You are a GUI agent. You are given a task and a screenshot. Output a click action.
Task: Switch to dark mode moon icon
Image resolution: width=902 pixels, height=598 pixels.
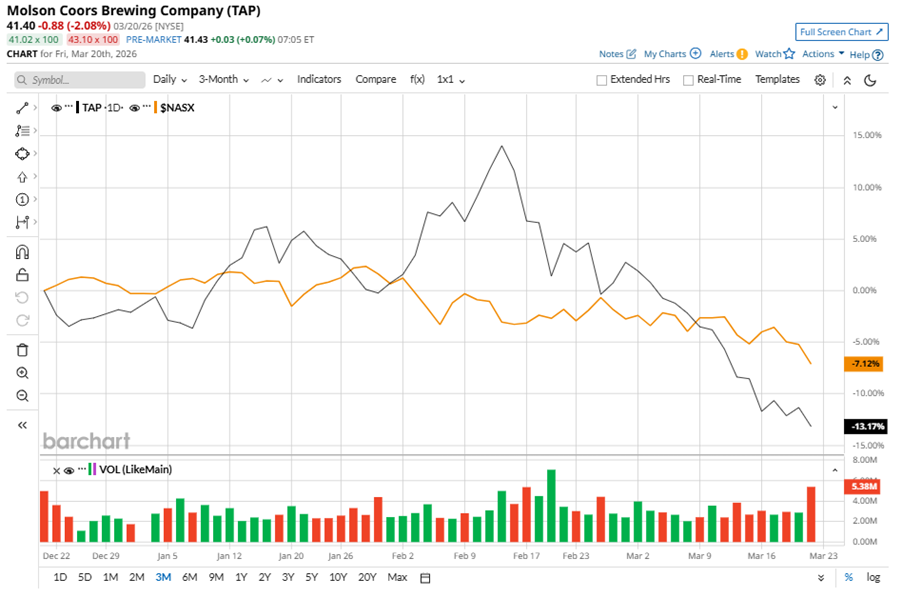pos(870,80)
